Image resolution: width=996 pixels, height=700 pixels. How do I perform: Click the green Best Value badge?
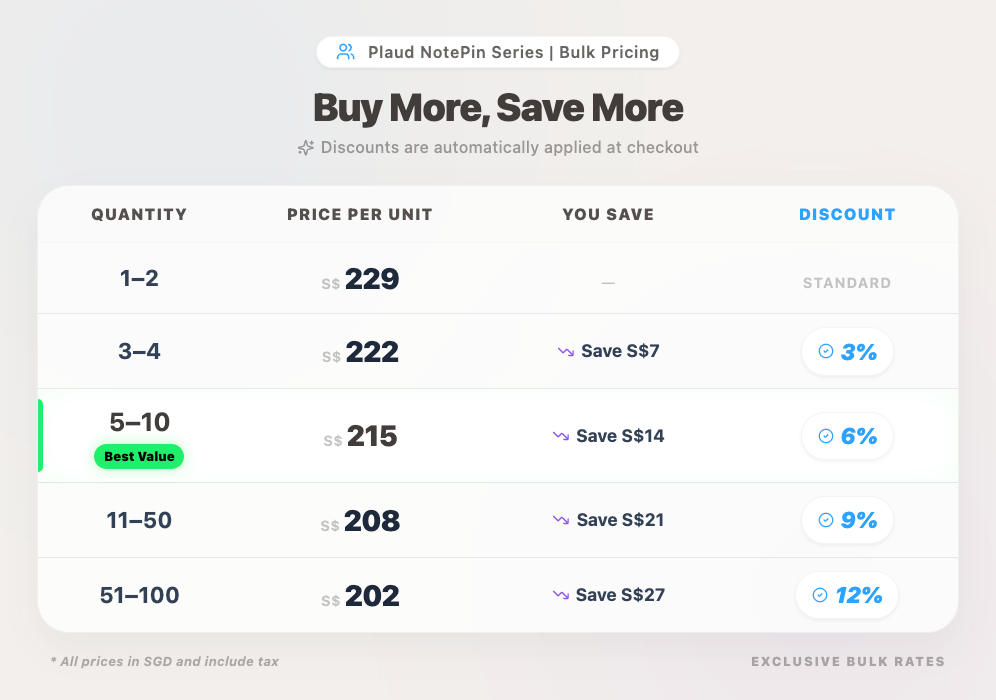pyautogui.click(x=139, y=457)
